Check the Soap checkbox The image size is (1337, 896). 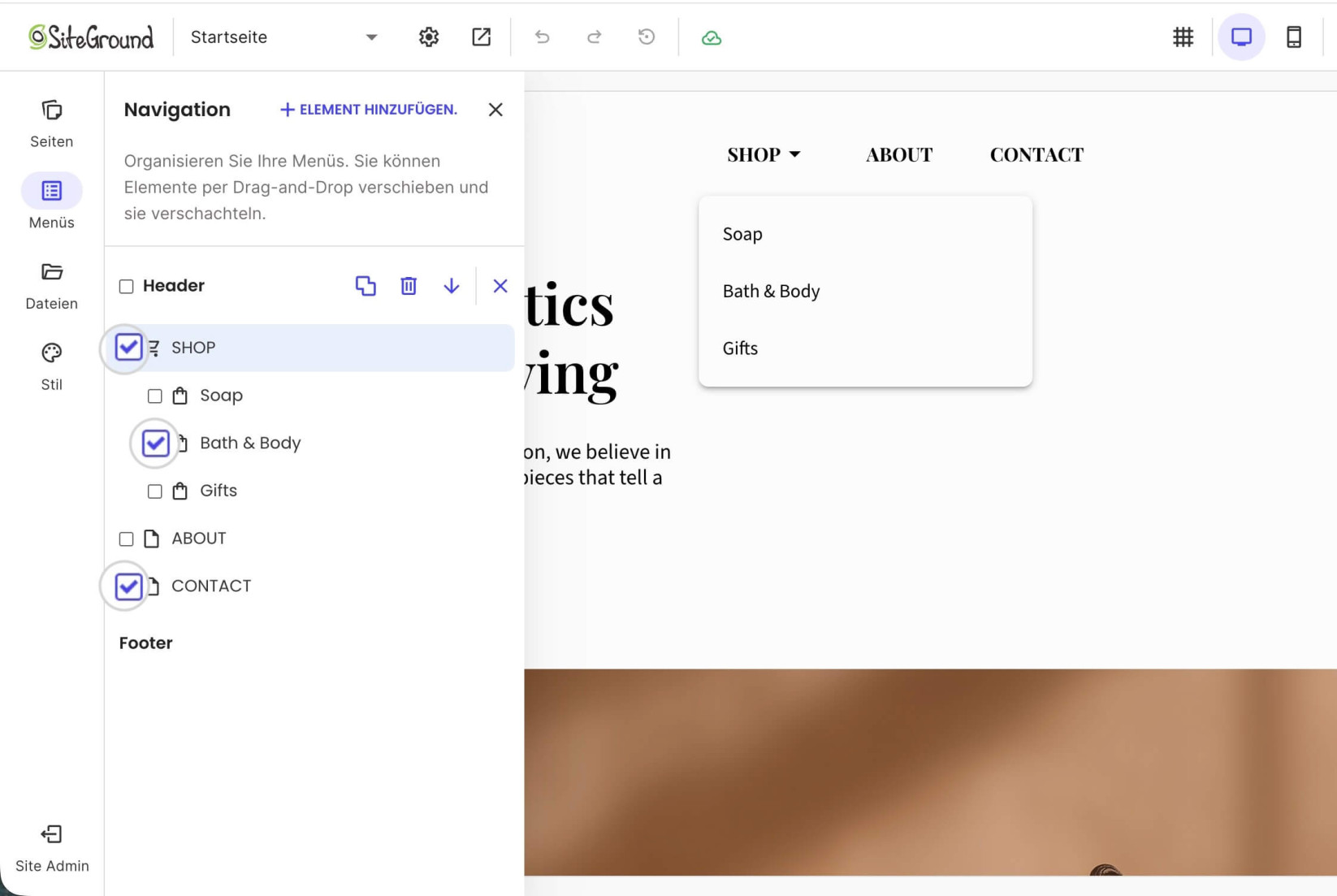click(x=155, y=396)
